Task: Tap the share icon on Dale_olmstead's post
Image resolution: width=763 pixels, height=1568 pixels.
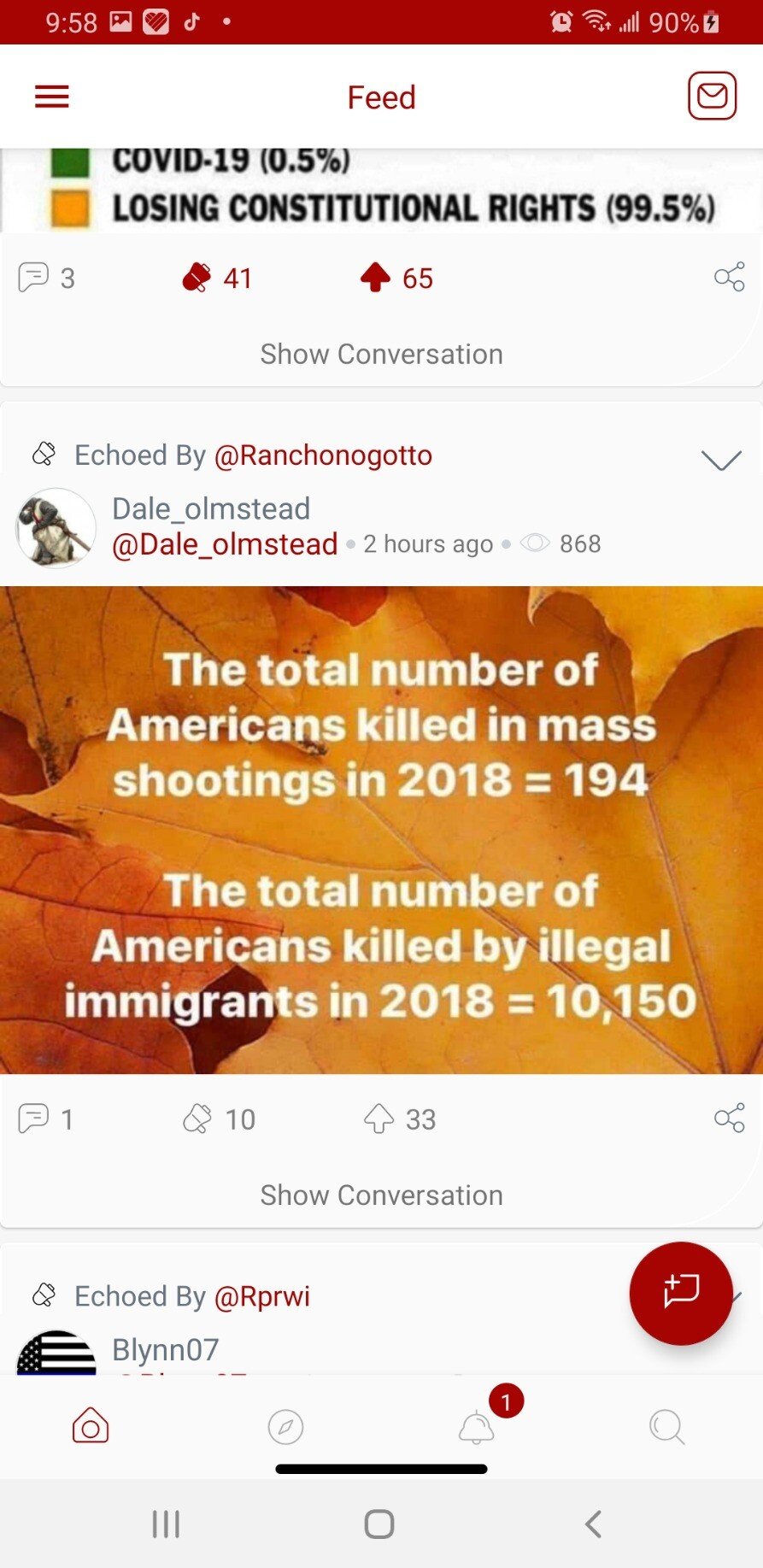Action: (729, 1118)
